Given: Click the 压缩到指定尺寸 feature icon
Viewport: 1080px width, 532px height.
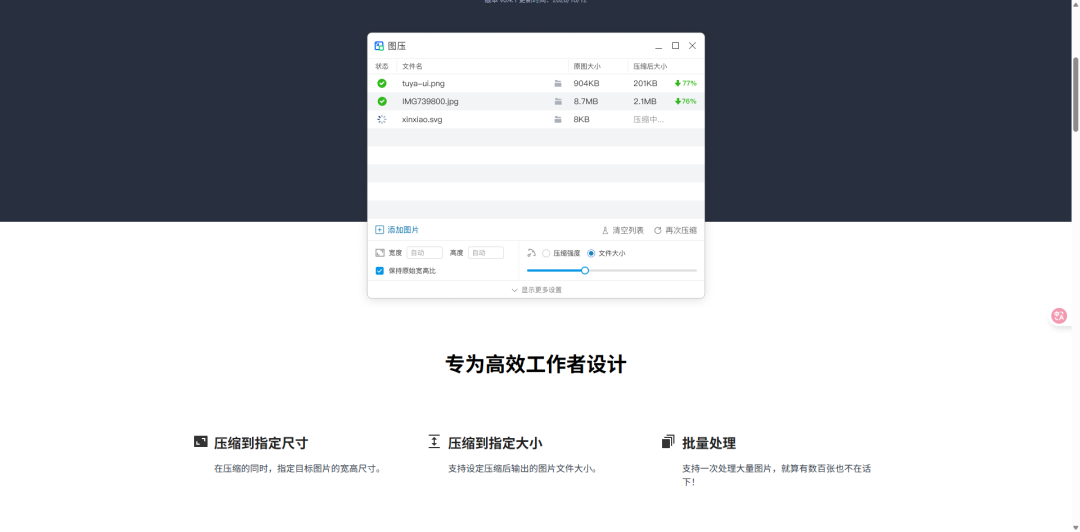Looking at the screenshot, I should tap(200, 442).
